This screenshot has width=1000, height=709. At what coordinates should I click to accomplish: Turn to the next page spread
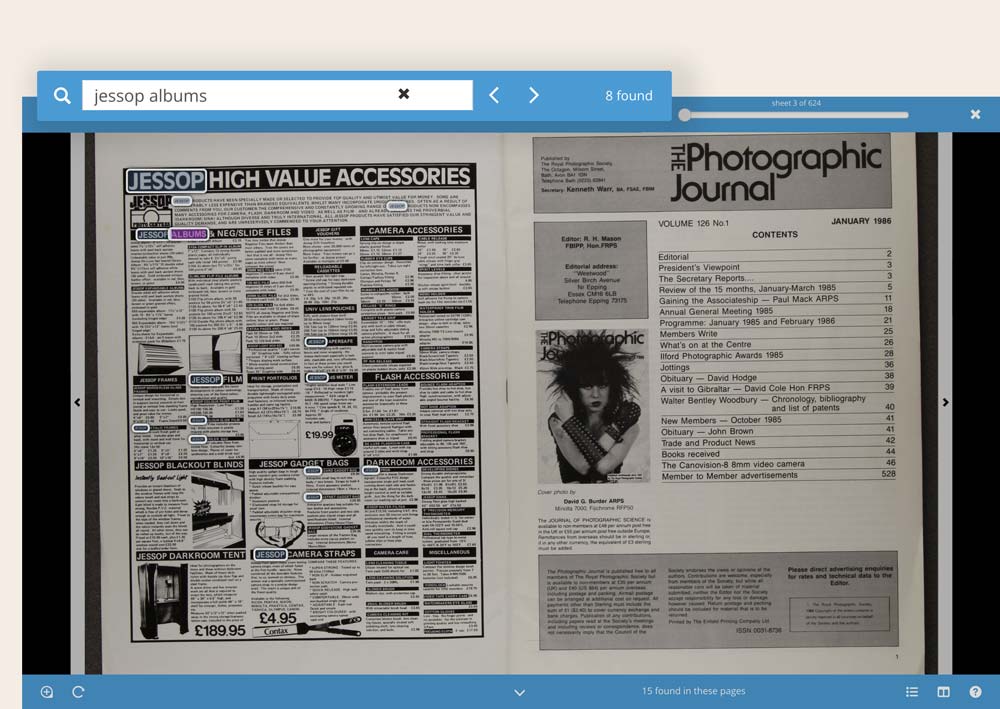[946, 403]
